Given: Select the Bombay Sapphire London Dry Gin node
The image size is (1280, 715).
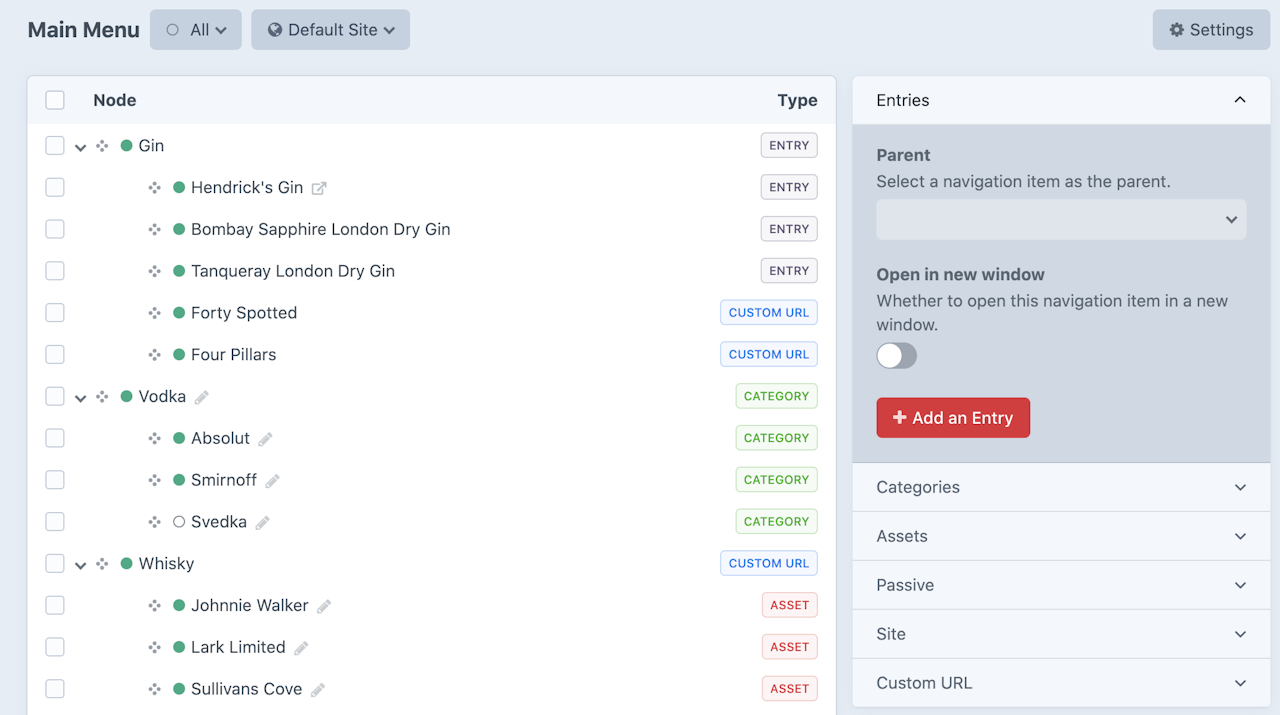Looking at the screenshot, I should click(x=320, y=229).
